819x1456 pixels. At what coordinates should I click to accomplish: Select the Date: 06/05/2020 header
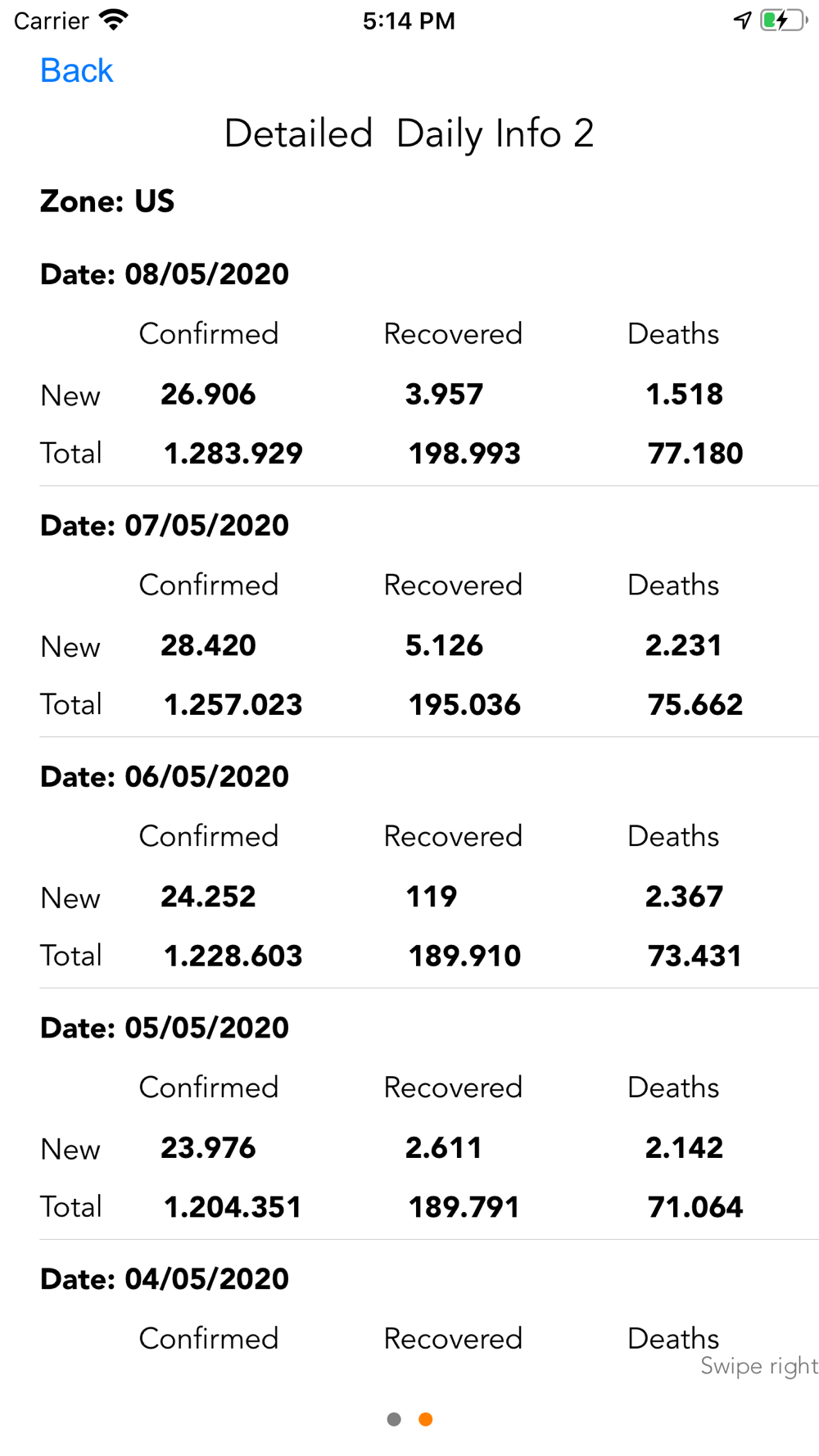coord(165,777)
